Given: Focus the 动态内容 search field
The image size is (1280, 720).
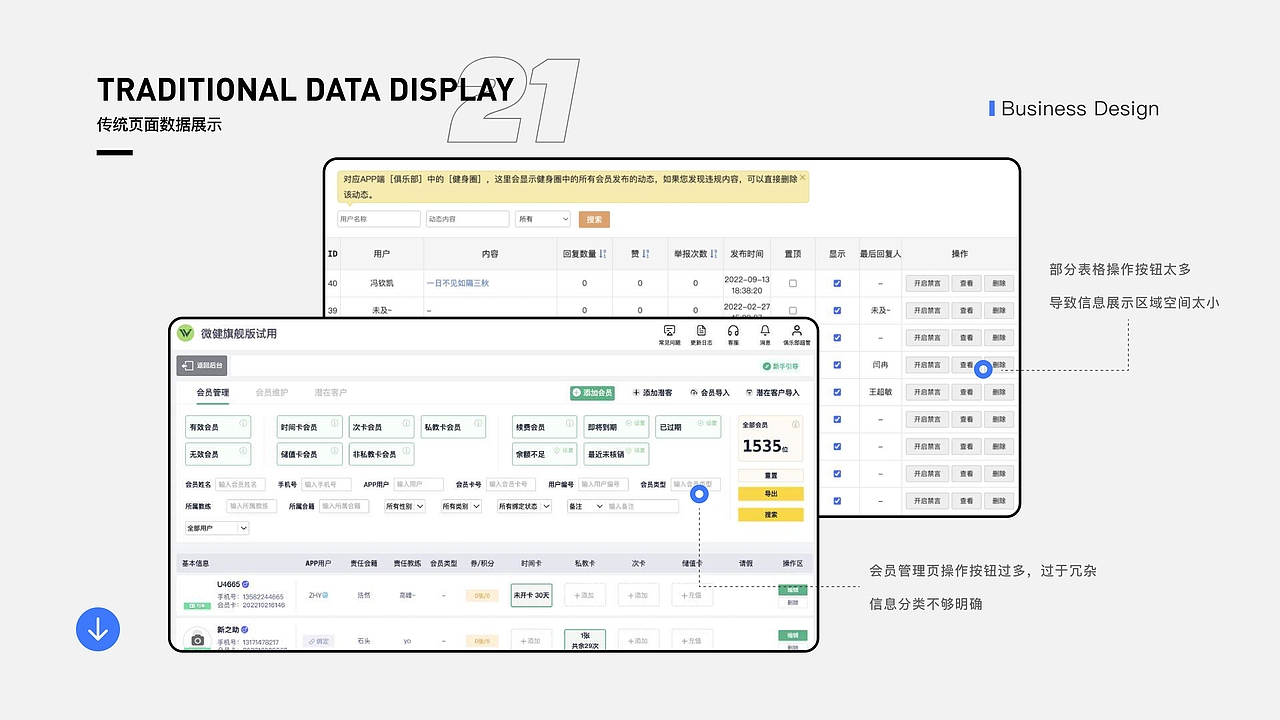Looking at the screenshot, I should [x=468, y=219].
